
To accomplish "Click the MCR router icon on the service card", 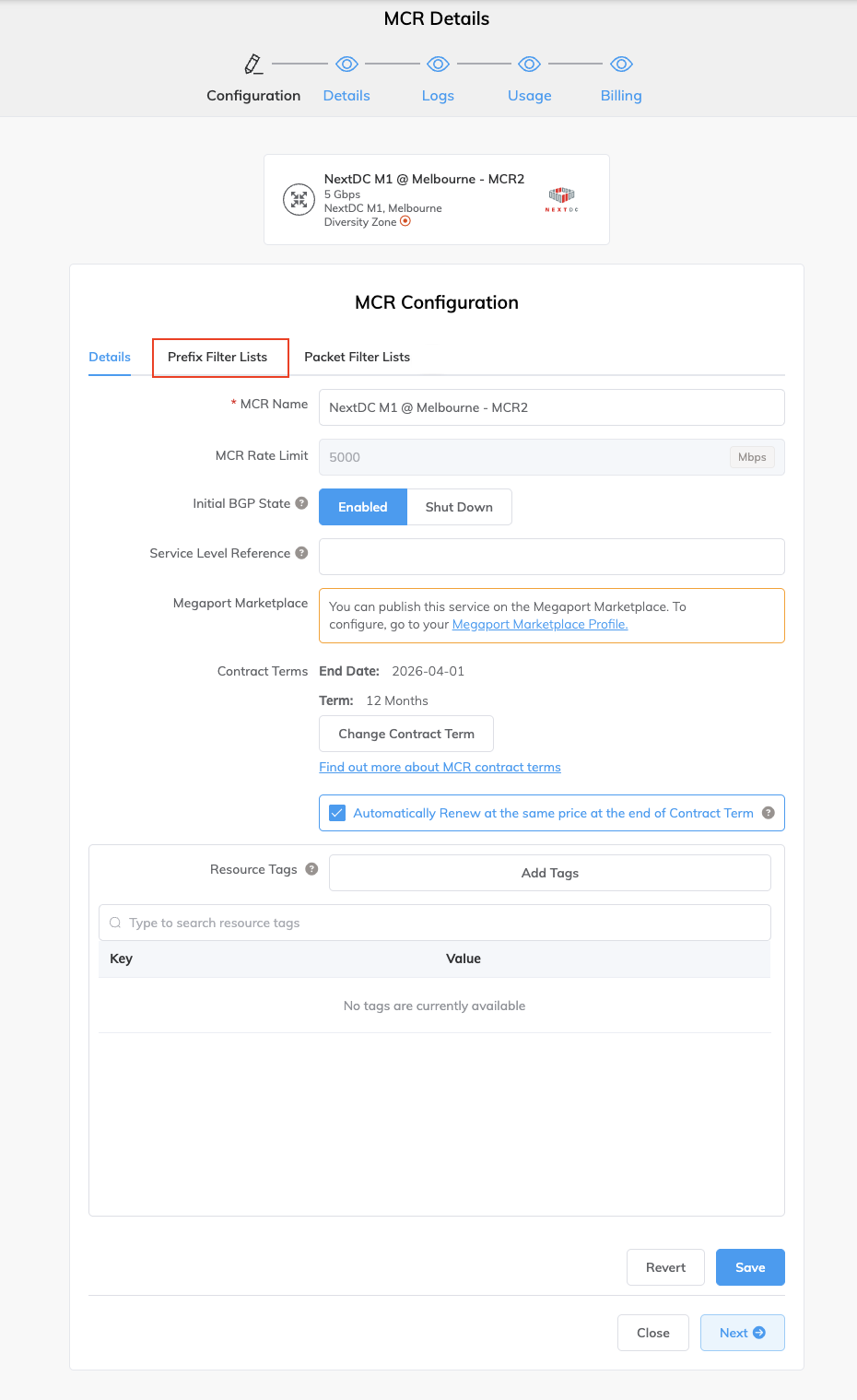I will coord(299,199).
